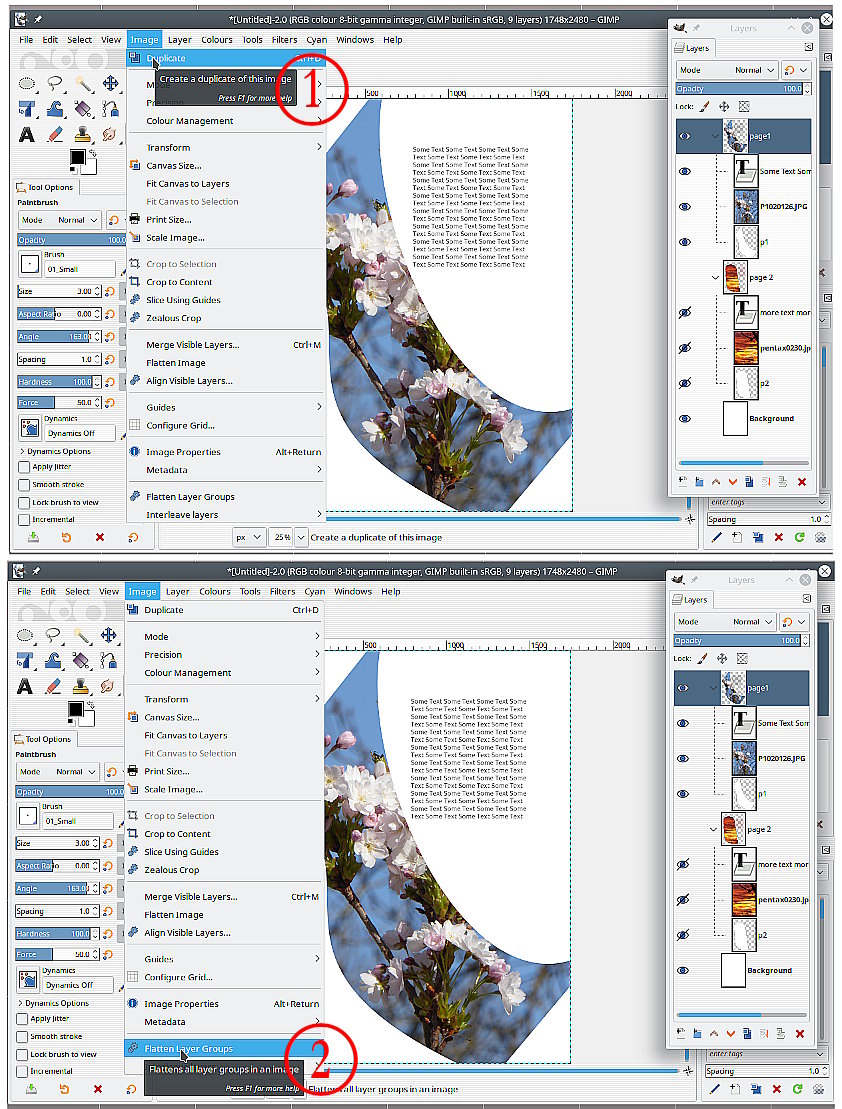Viewport: 842px width, 1109px height.
Task: Open Layer menu in lower GIMP window
Action: 177,591
